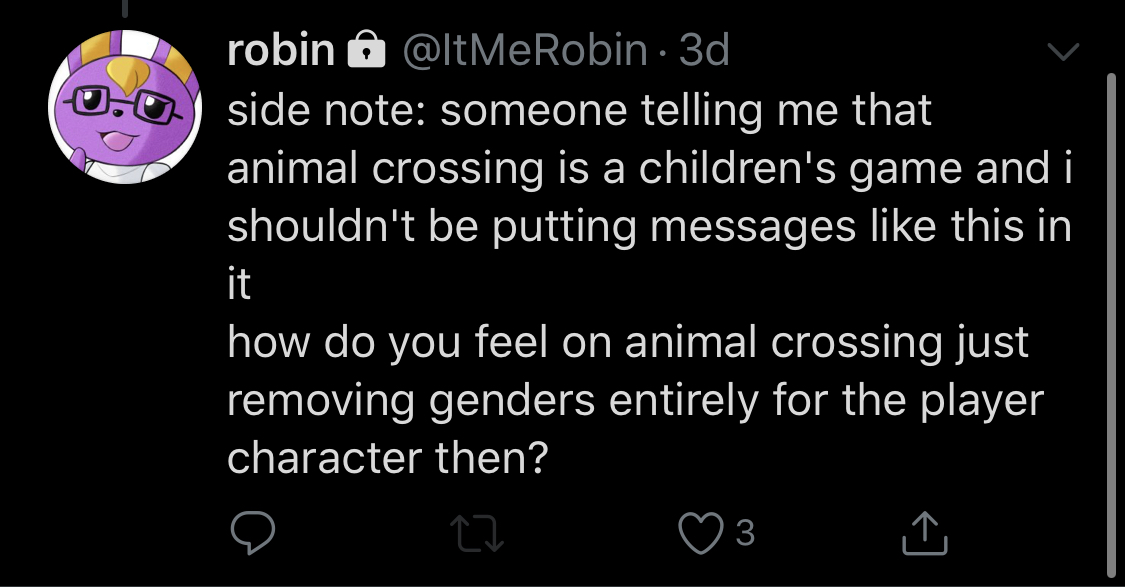View the like count number 3
This screenshot has height=587, width=1125.
coord(745,533)
